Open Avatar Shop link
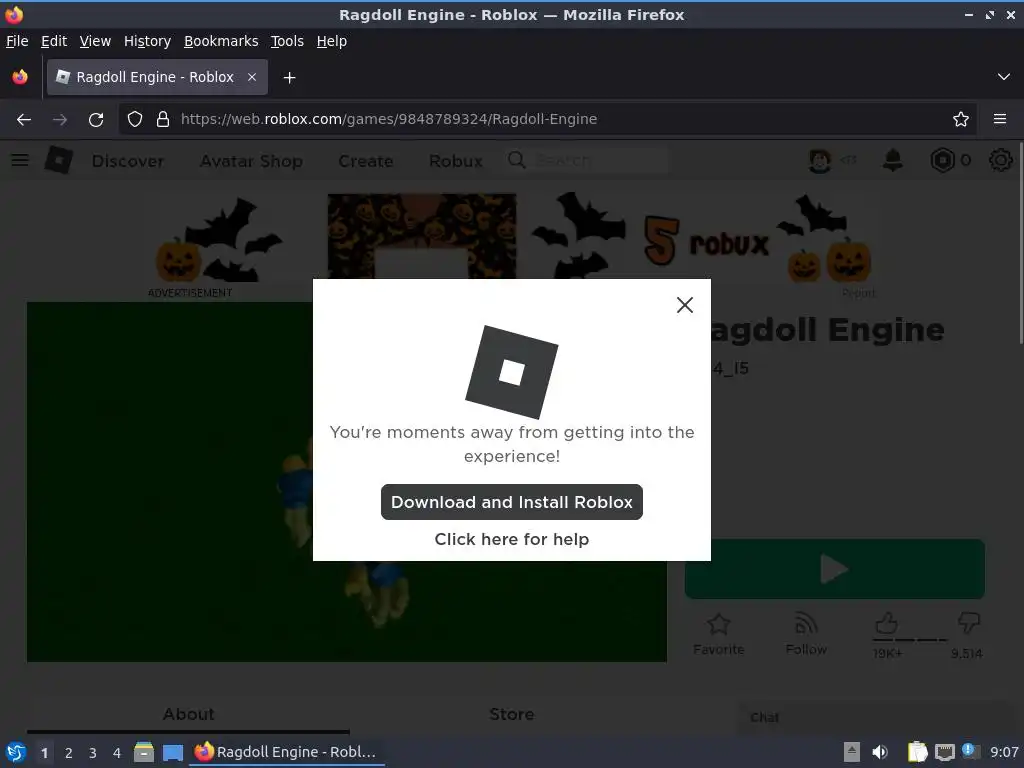The width and height of the screenshot is (1024, 768). pyautogui.click(x=251, y=161)
